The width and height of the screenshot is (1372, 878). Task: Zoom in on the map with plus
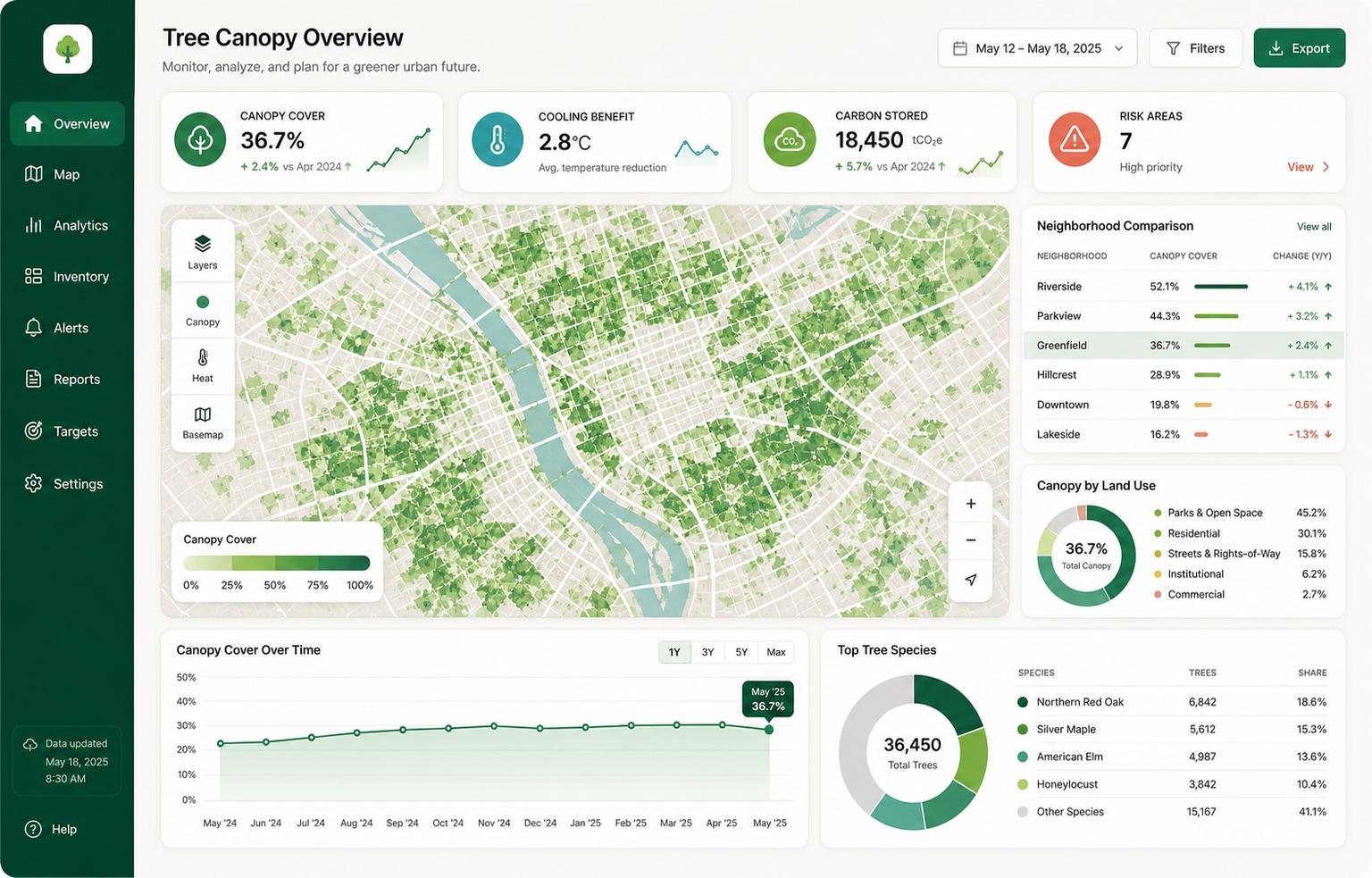click(971, 504)
